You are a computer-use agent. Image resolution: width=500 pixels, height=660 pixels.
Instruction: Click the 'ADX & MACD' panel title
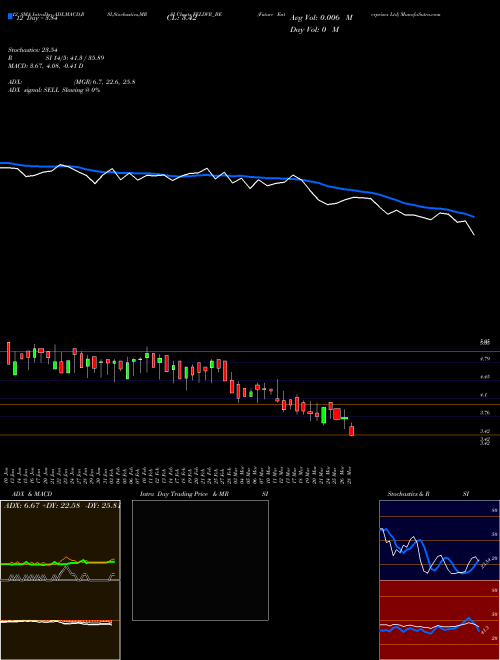pos(32,494)
